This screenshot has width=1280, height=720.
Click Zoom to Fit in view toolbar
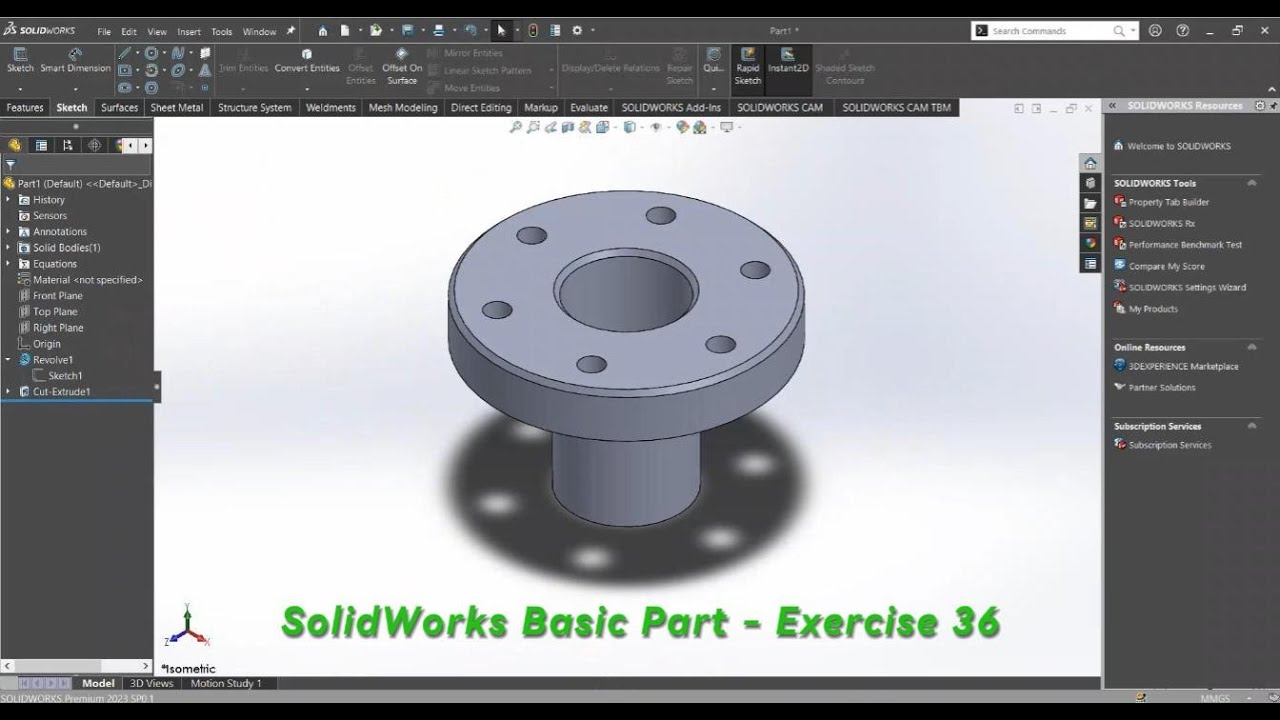coord(516,127)
